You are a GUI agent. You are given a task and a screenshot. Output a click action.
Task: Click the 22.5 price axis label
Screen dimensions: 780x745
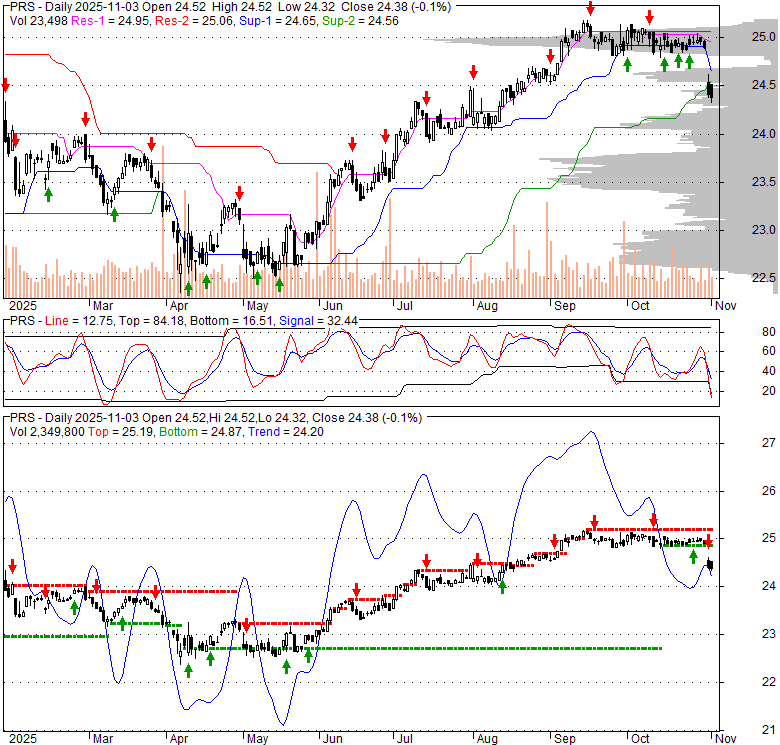763,278
